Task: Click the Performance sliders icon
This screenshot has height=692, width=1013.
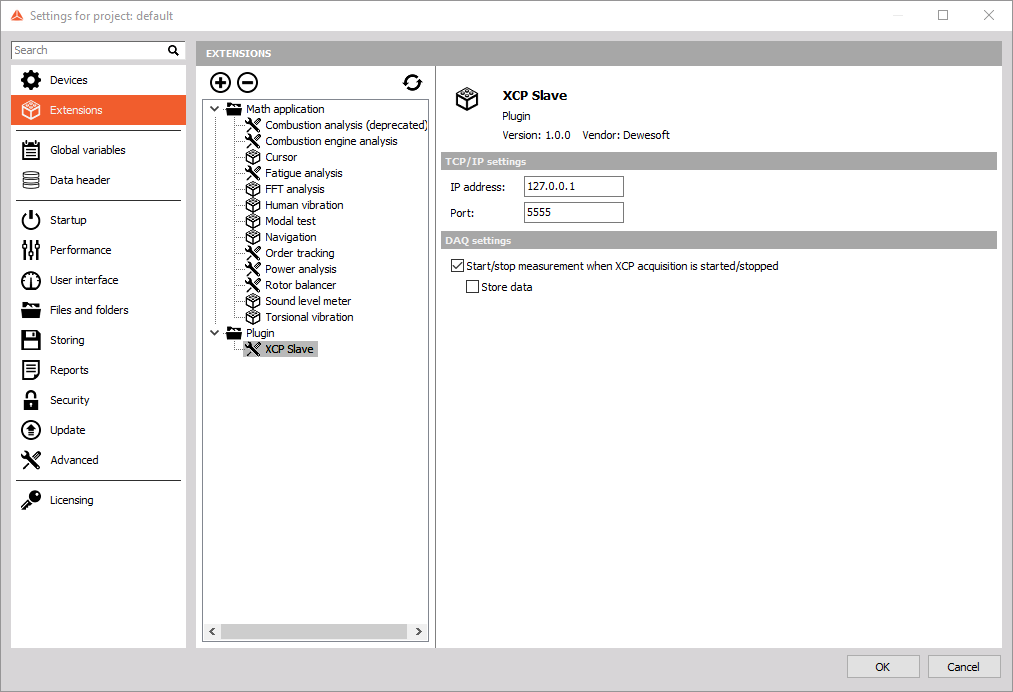Action: click(31, 250)
